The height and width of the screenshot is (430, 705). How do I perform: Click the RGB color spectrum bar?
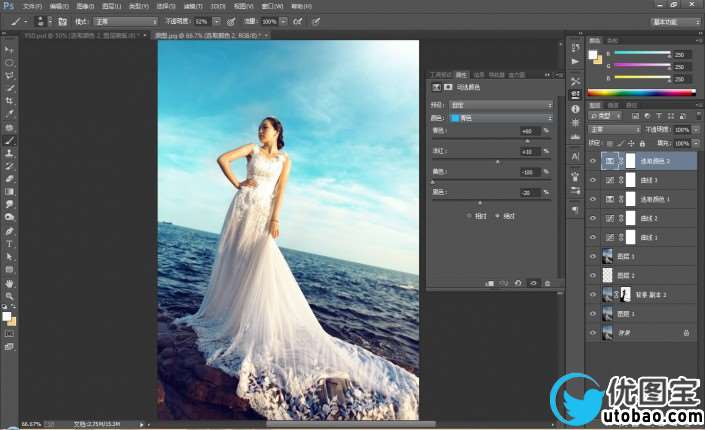[641, 92]
